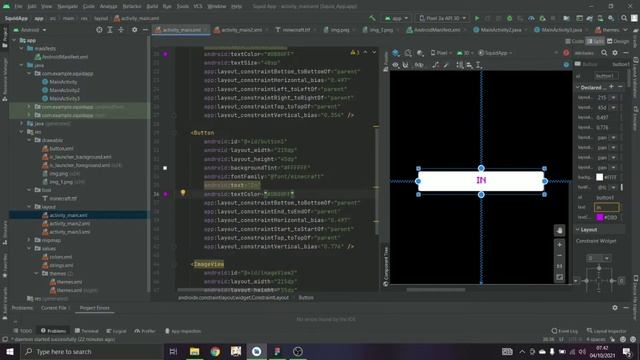Screen dimensions: 640x360
Task: Open the Refactor menu
Action: [x=132, y=6]
